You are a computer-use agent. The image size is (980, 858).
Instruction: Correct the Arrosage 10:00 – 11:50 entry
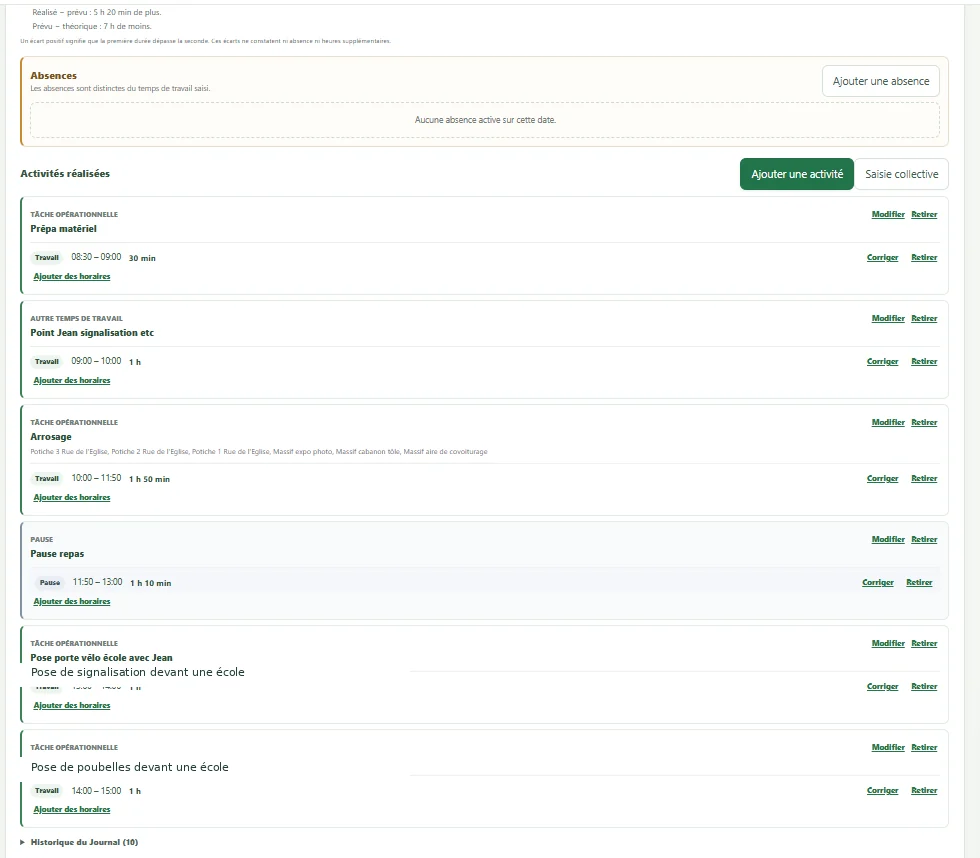882,478
